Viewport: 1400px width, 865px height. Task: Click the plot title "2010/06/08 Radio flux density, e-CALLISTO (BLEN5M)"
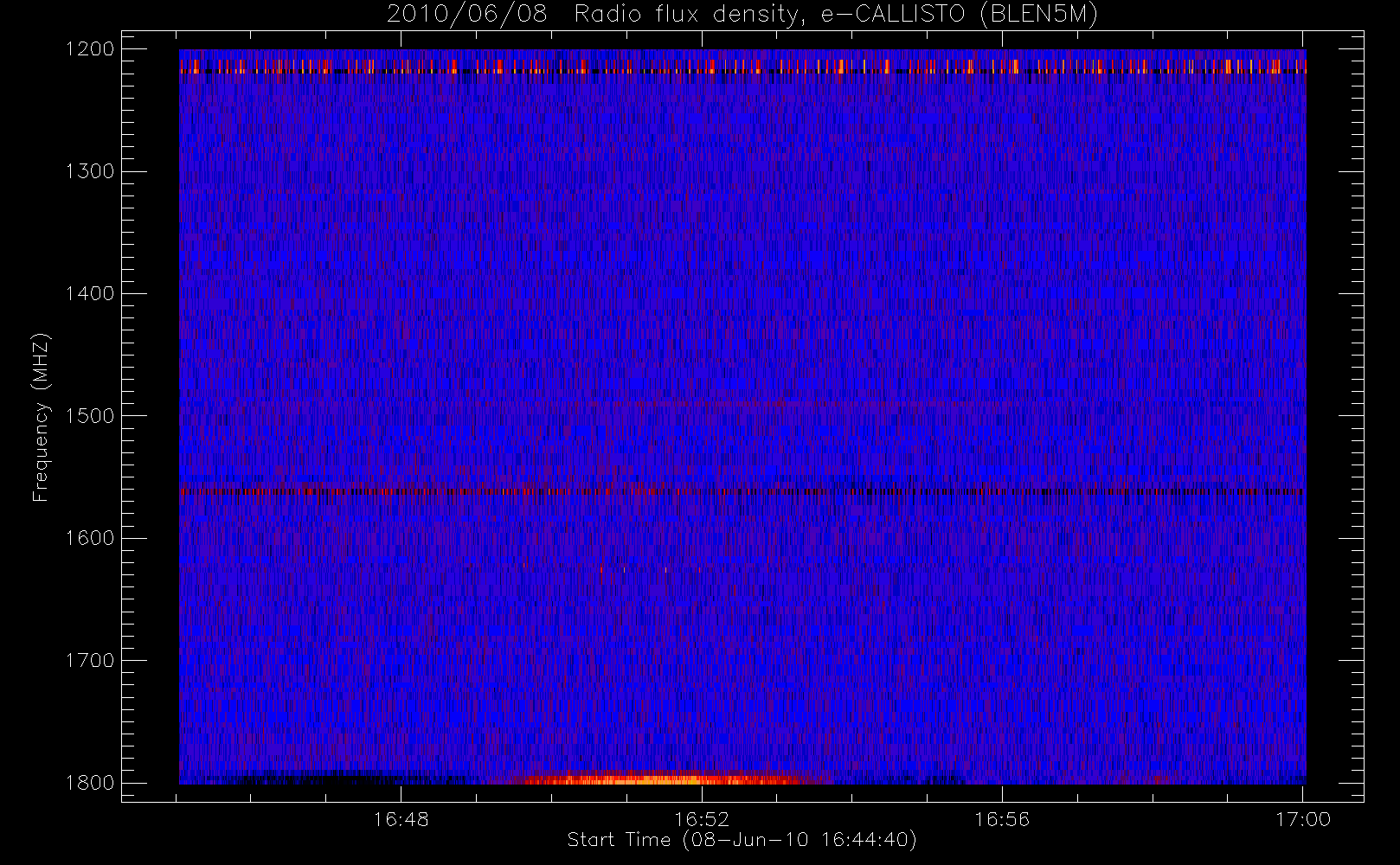(742, 15)
